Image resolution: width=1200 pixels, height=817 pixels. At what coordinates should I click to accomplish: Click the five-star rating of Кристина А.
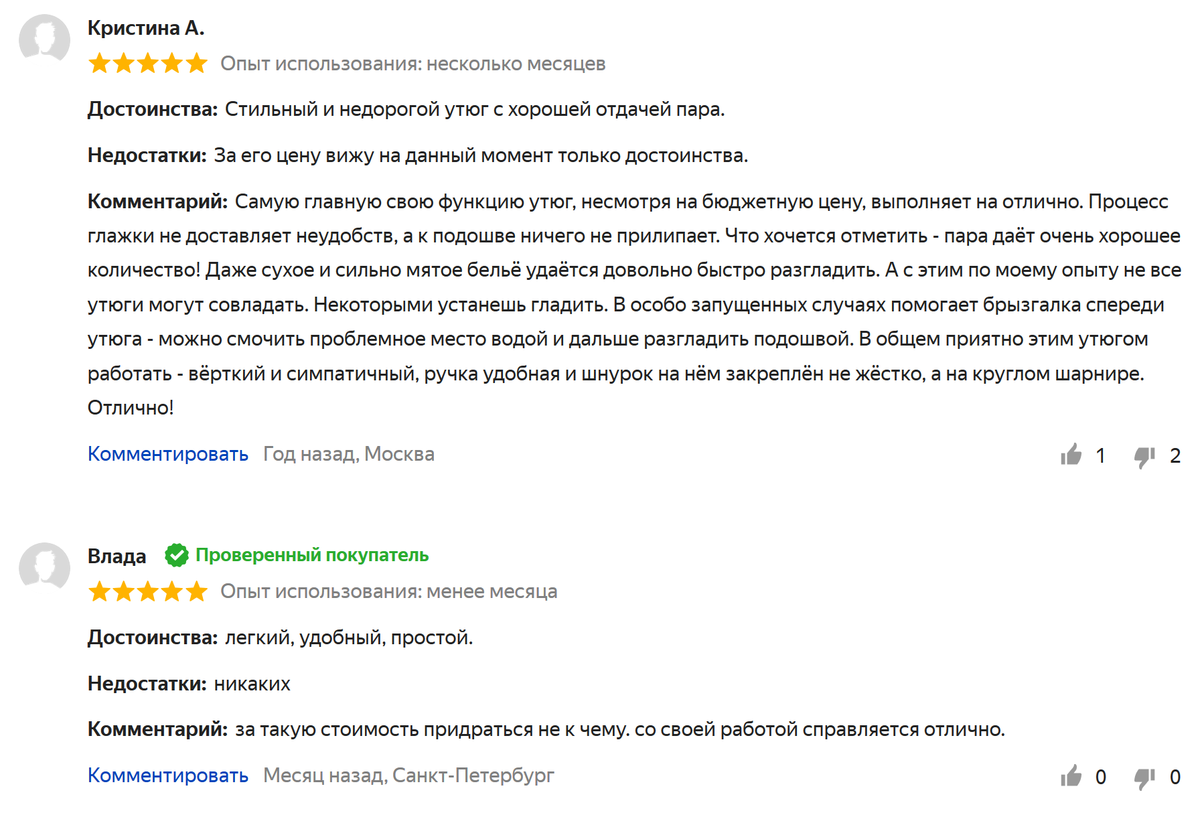click(147, 64)
